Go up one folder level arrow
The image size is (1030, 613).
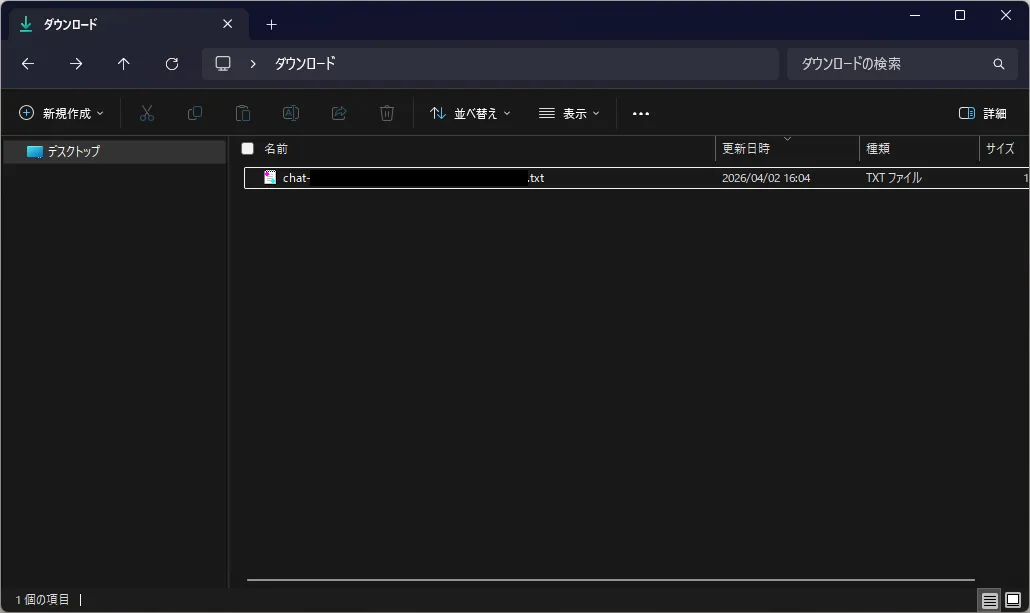[123, 64]
